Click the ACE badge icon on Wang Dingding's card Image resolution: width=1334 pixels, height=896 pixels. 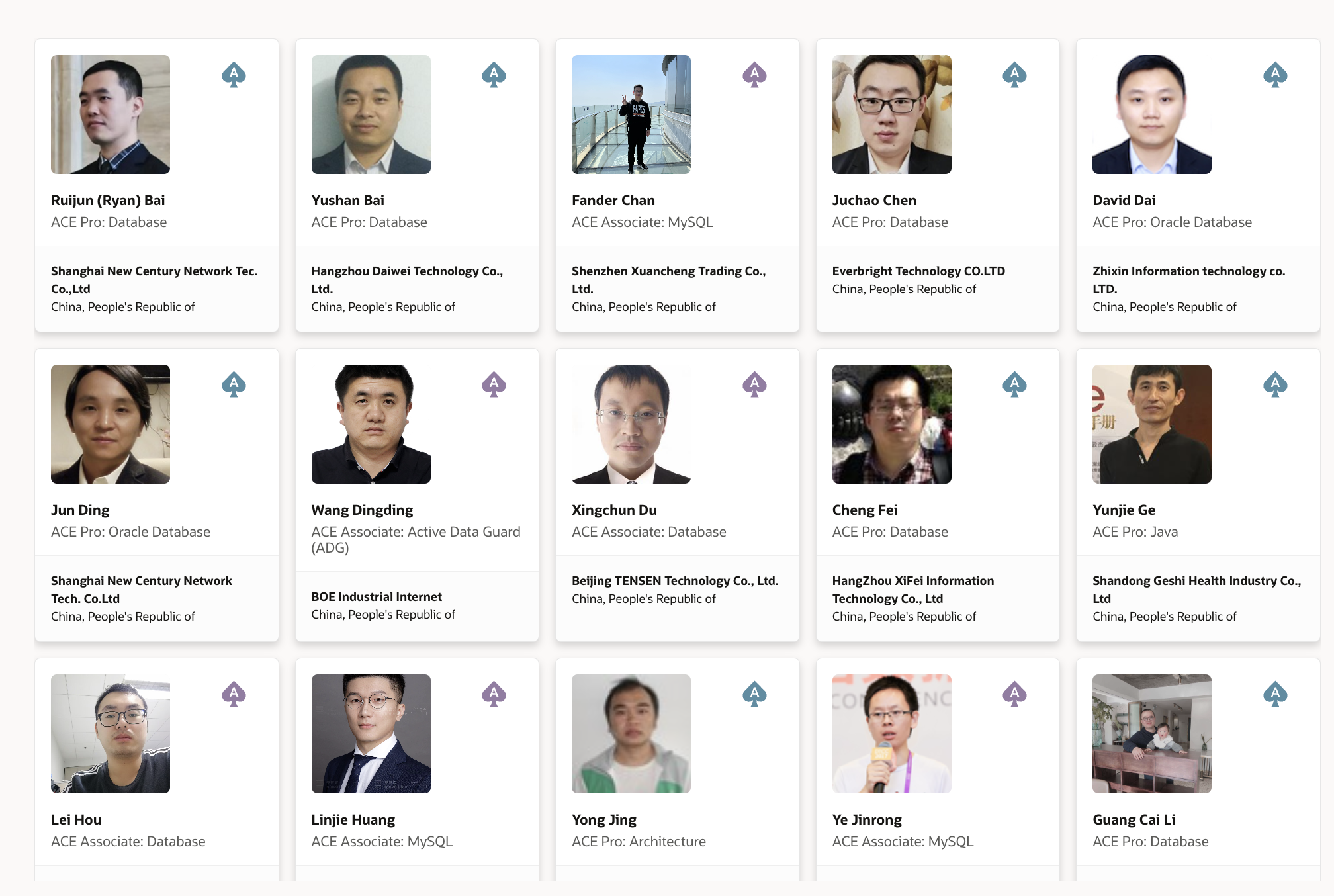pyautogui.click(x=494, y=384)
